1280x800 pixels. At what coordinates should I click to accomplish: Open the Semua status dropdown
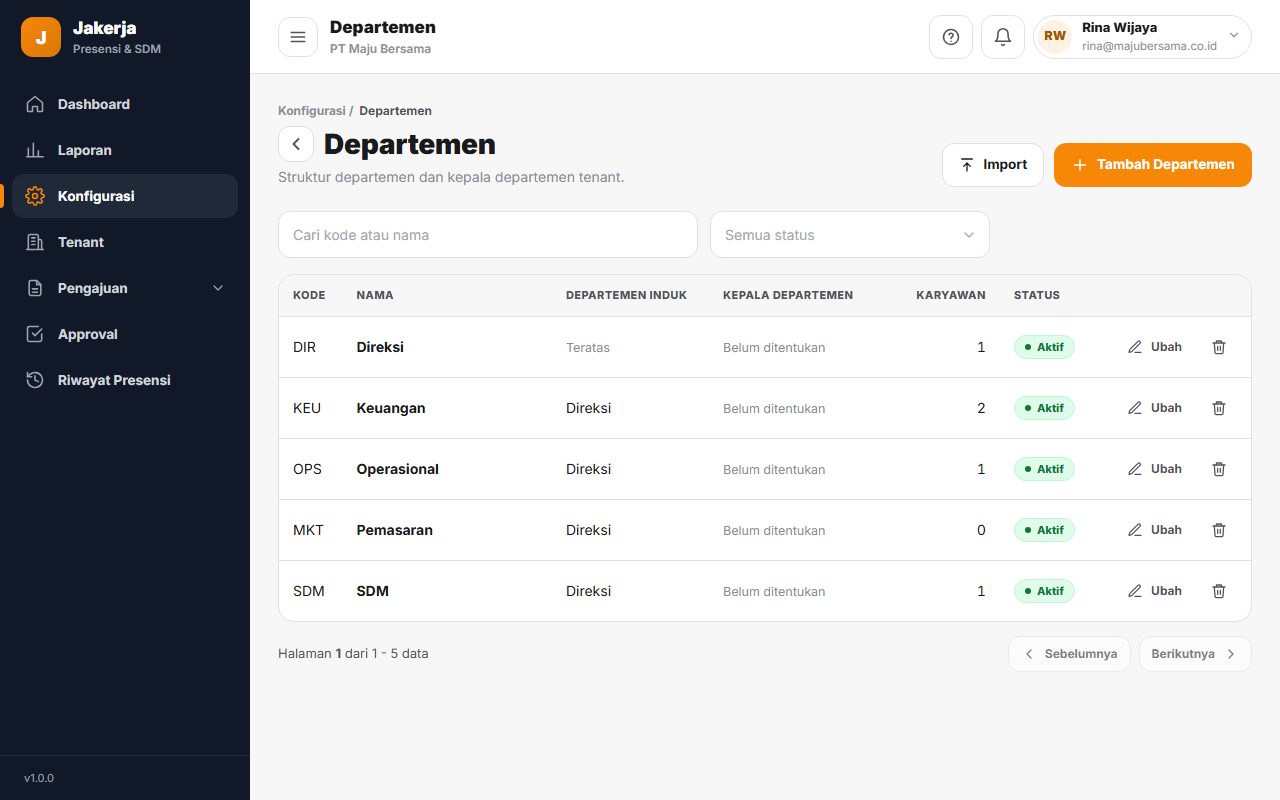(850, 235)
